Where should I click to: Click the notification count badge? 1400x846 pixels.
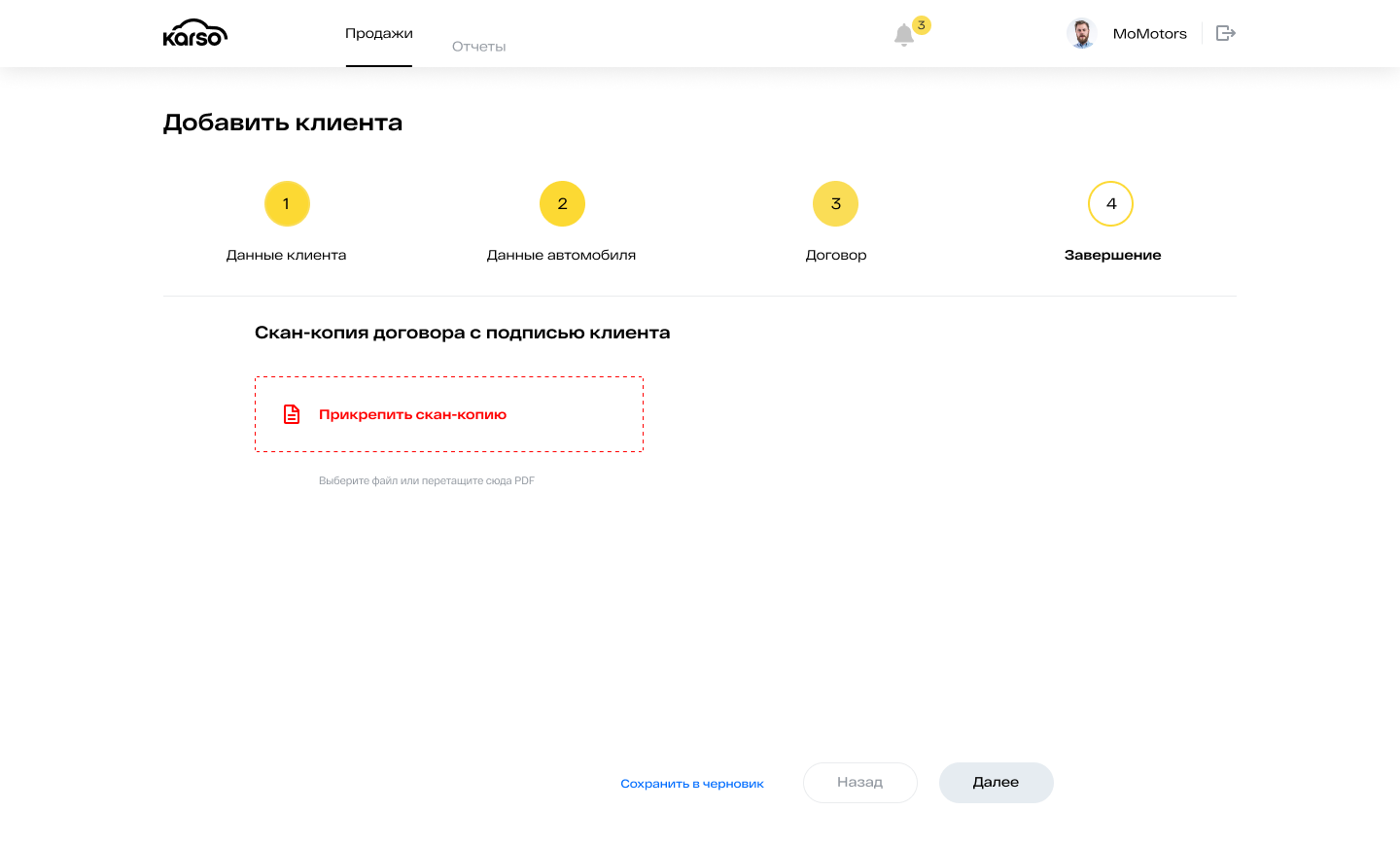(922, 25)
